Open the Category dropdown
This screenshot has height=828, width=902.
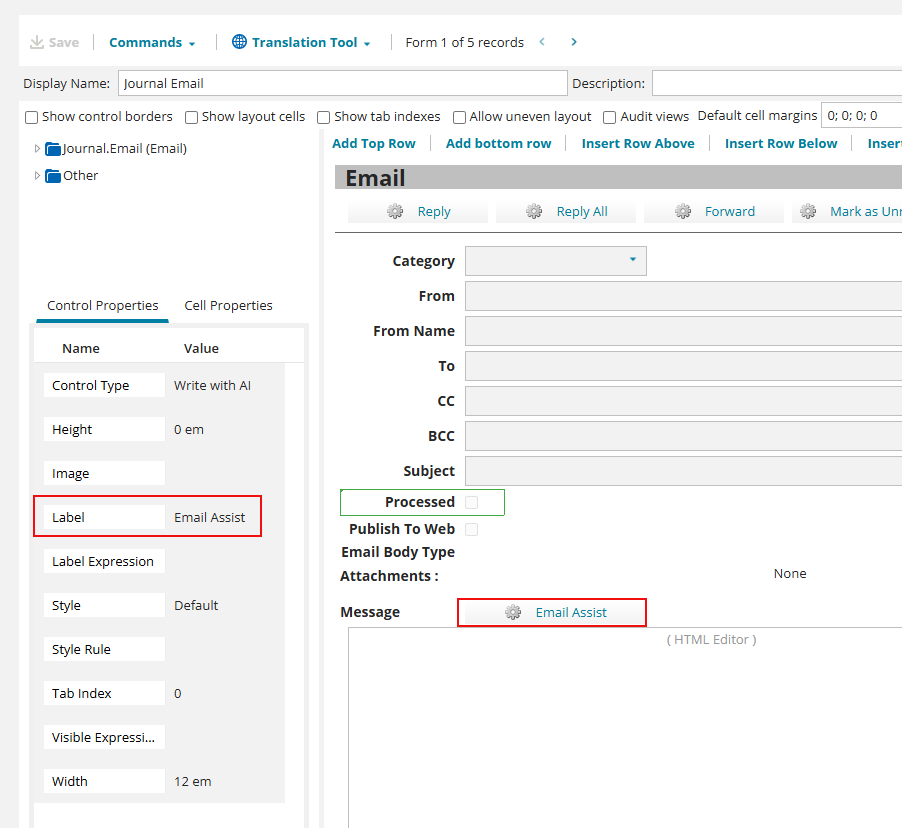[x=632, y=260]
